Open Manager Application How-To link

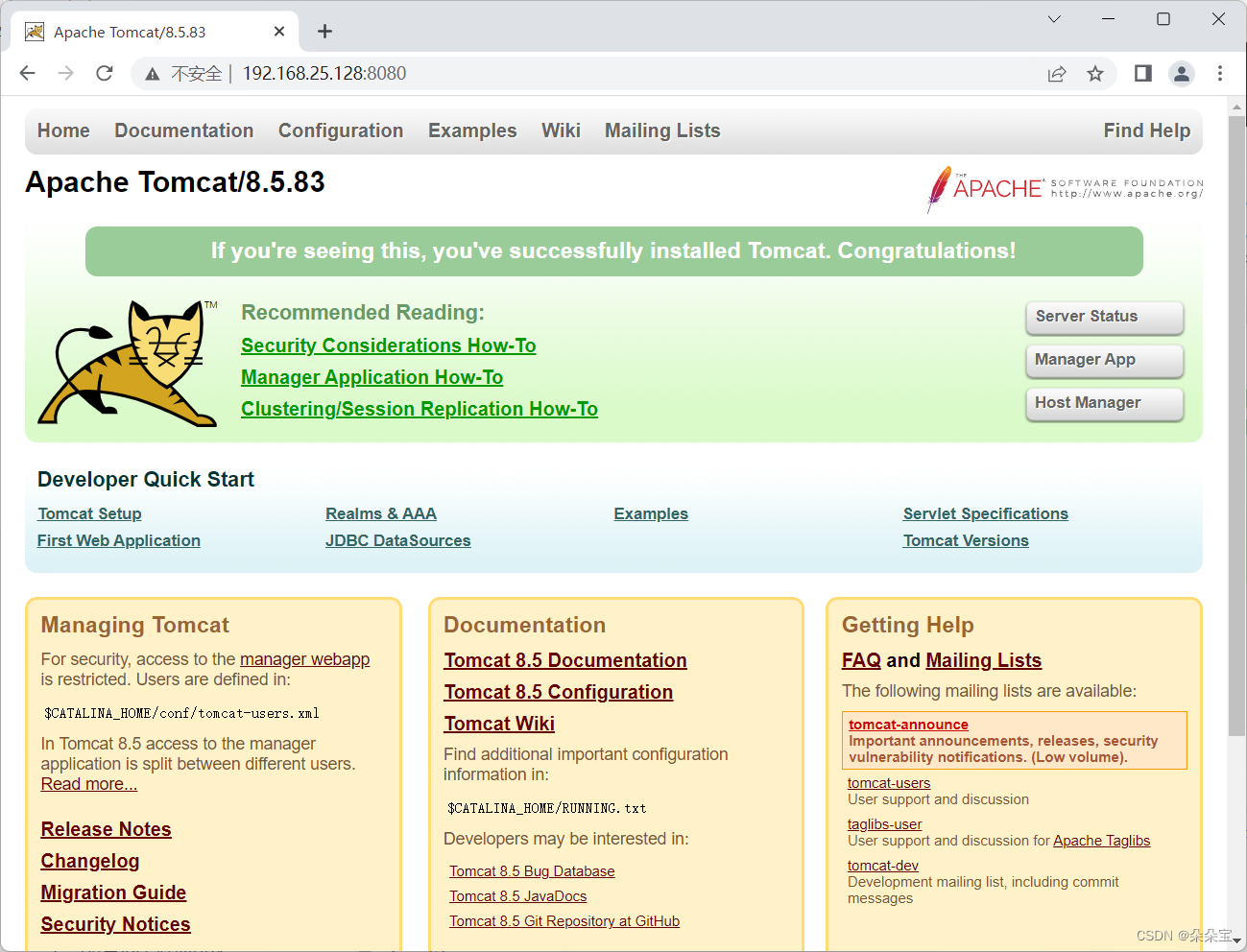point(372,377)
